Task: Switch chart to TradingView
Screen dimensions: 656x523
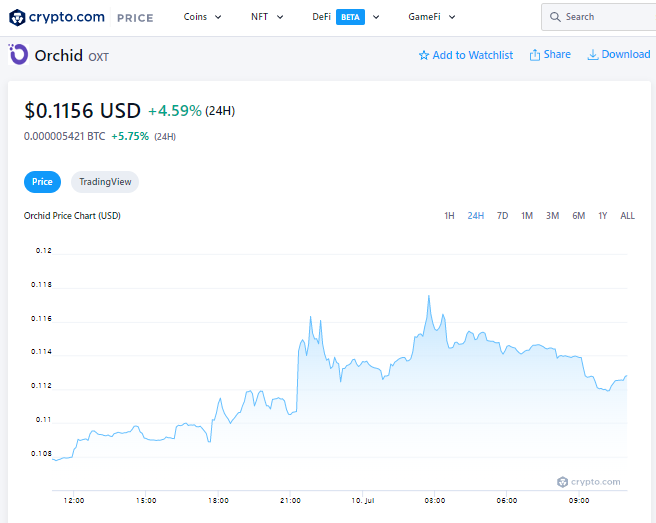Action: click(x=105, y=182)
